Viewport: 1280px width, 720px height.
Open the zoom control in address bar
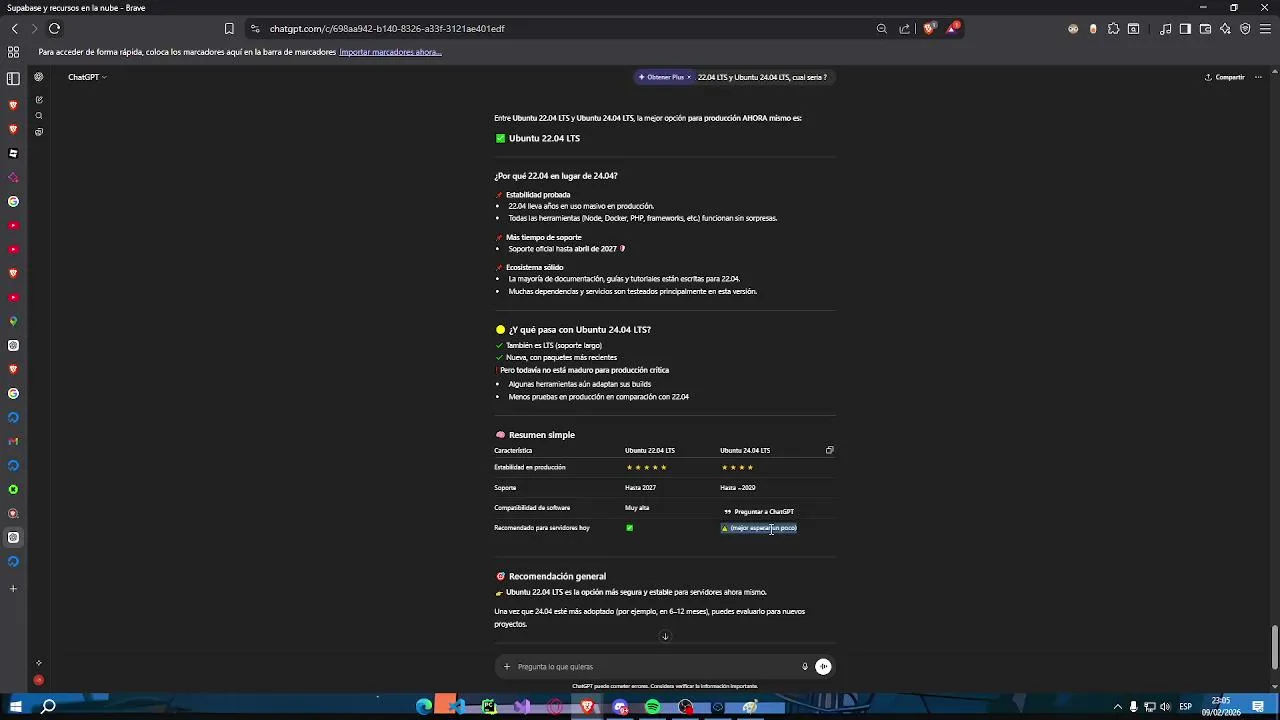point(881,29)
